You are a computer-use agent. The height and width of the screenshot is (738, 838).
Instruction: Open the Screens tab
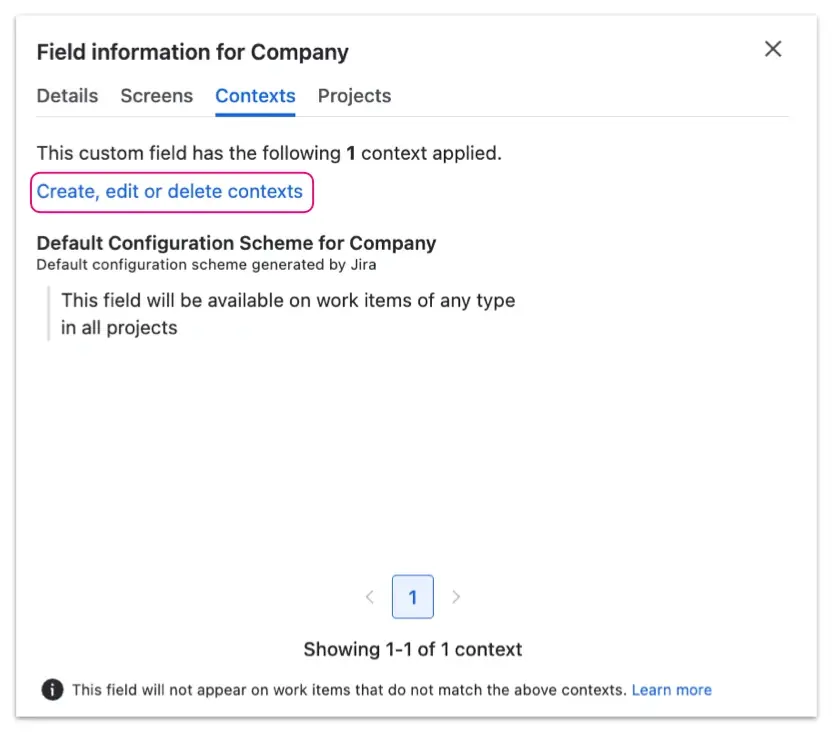coord(156,95)
